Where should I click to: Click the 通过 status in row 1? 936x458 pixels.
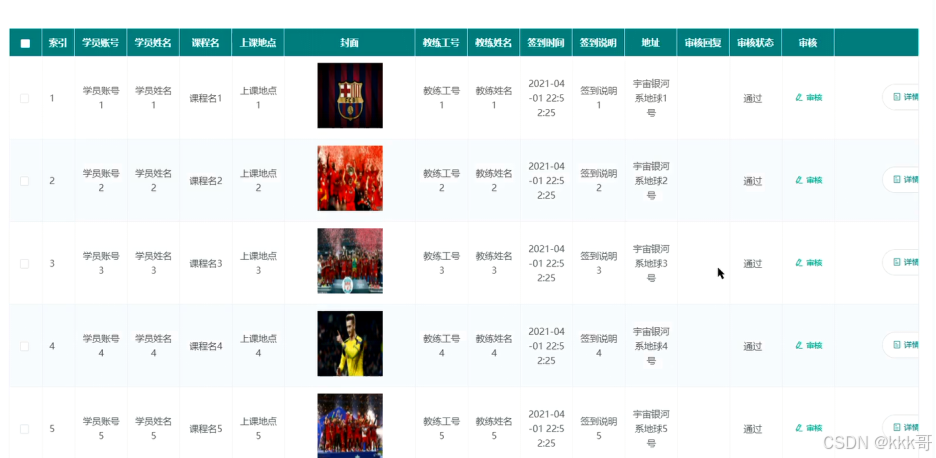pyautogui.click(x=753, y=99)
